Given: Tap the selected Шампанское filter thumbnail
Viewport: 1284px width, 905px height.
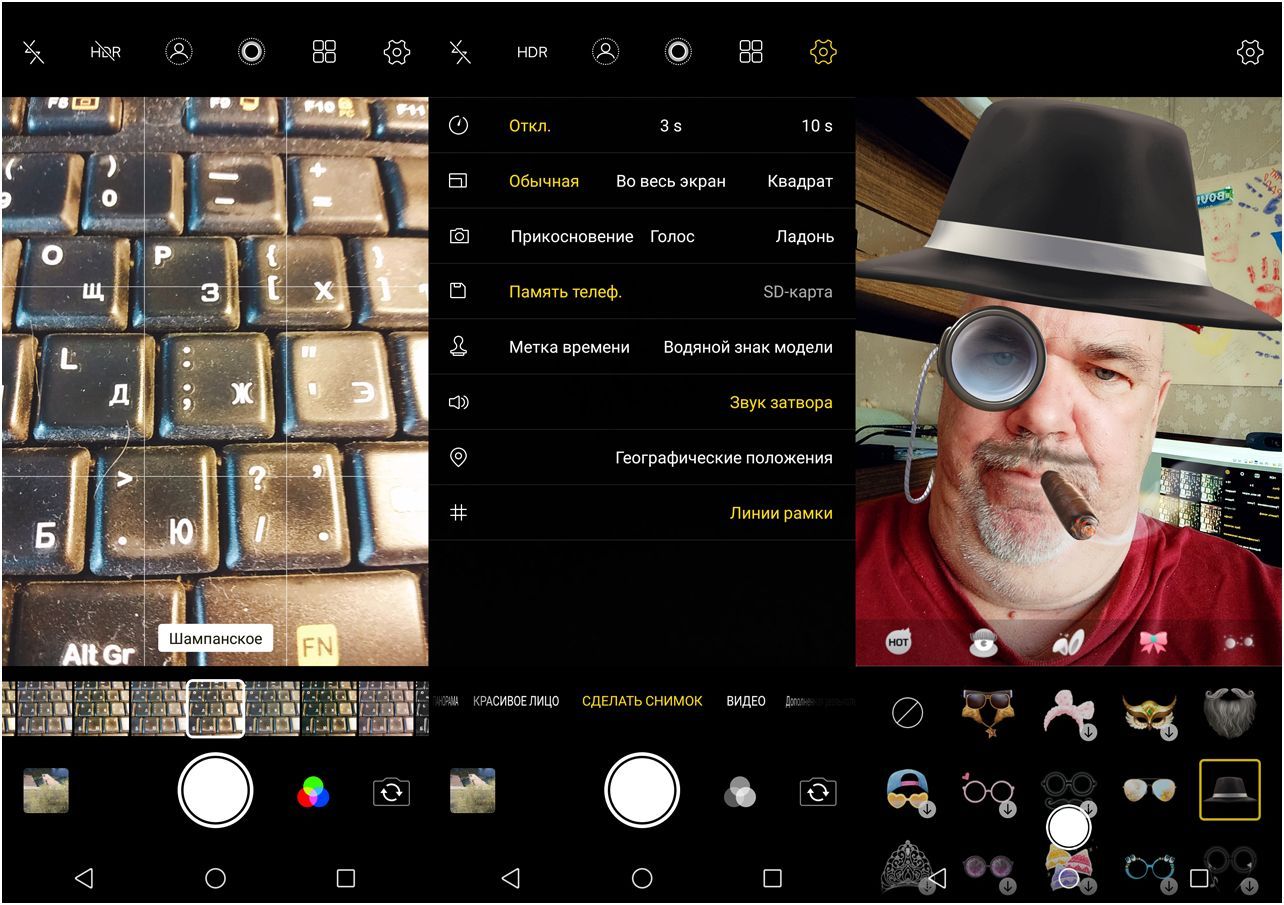Looking at the screenshot, I should coord(215,708).
